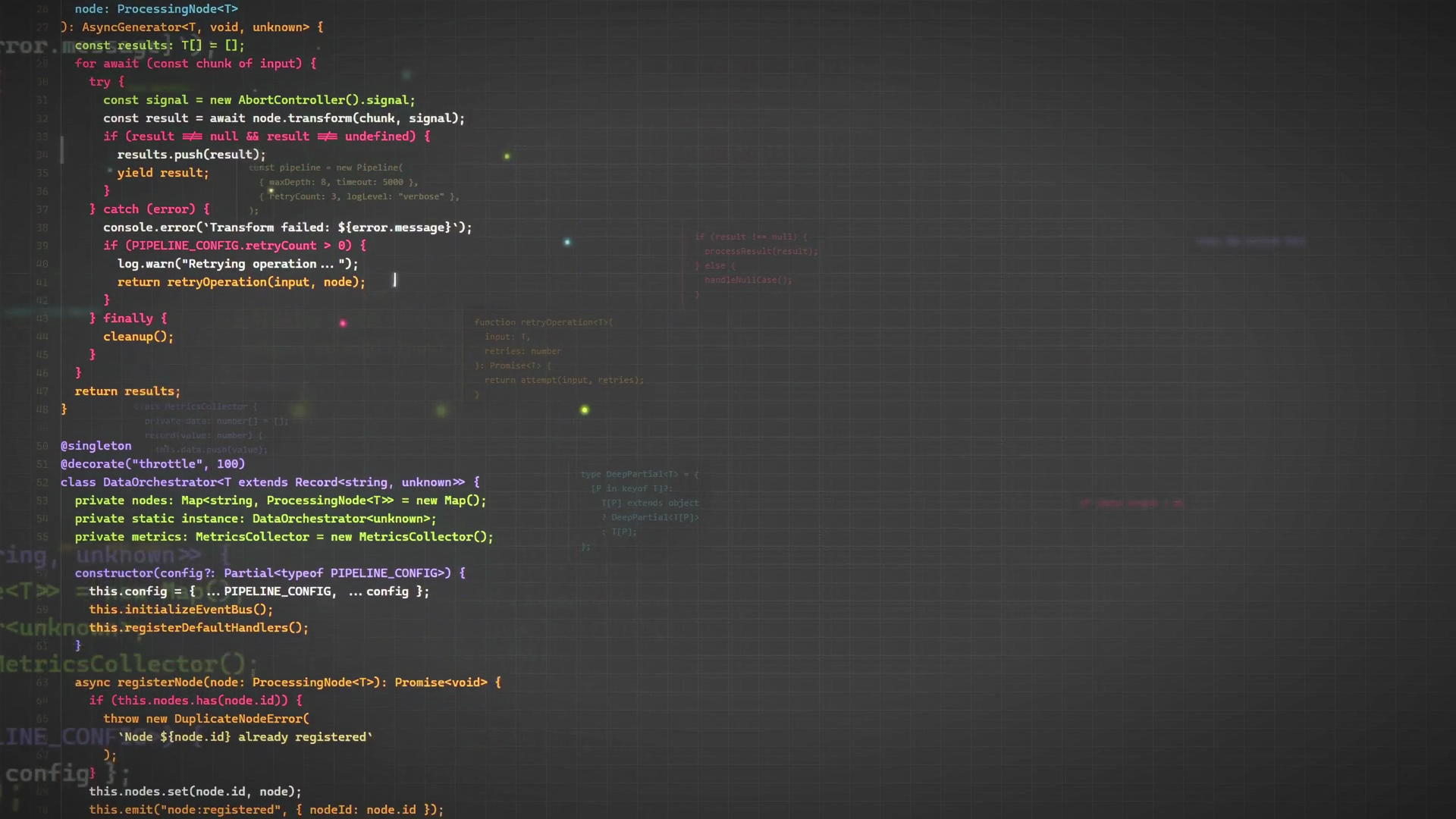
Task: Click the 'AsyncGenerator<T, void, unknown>' return type line
Action: 192,27
